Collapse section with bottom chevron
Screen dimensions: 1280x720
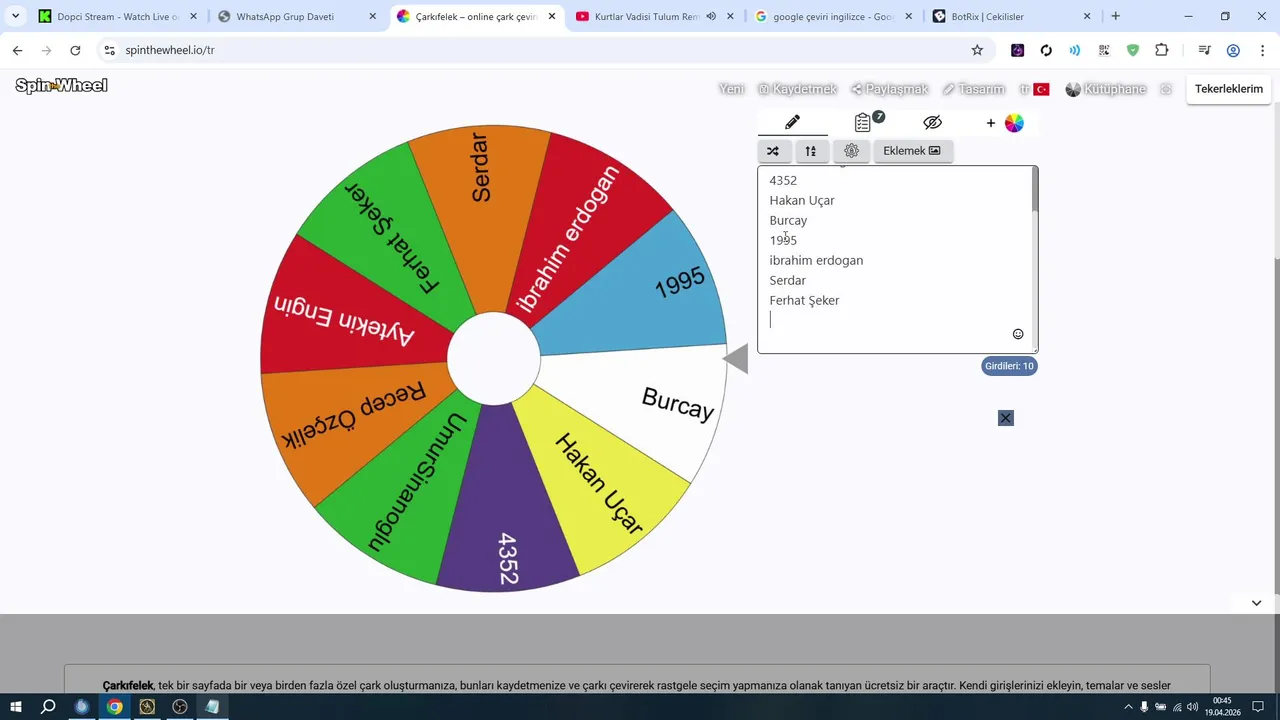(x=1256, y=603)
